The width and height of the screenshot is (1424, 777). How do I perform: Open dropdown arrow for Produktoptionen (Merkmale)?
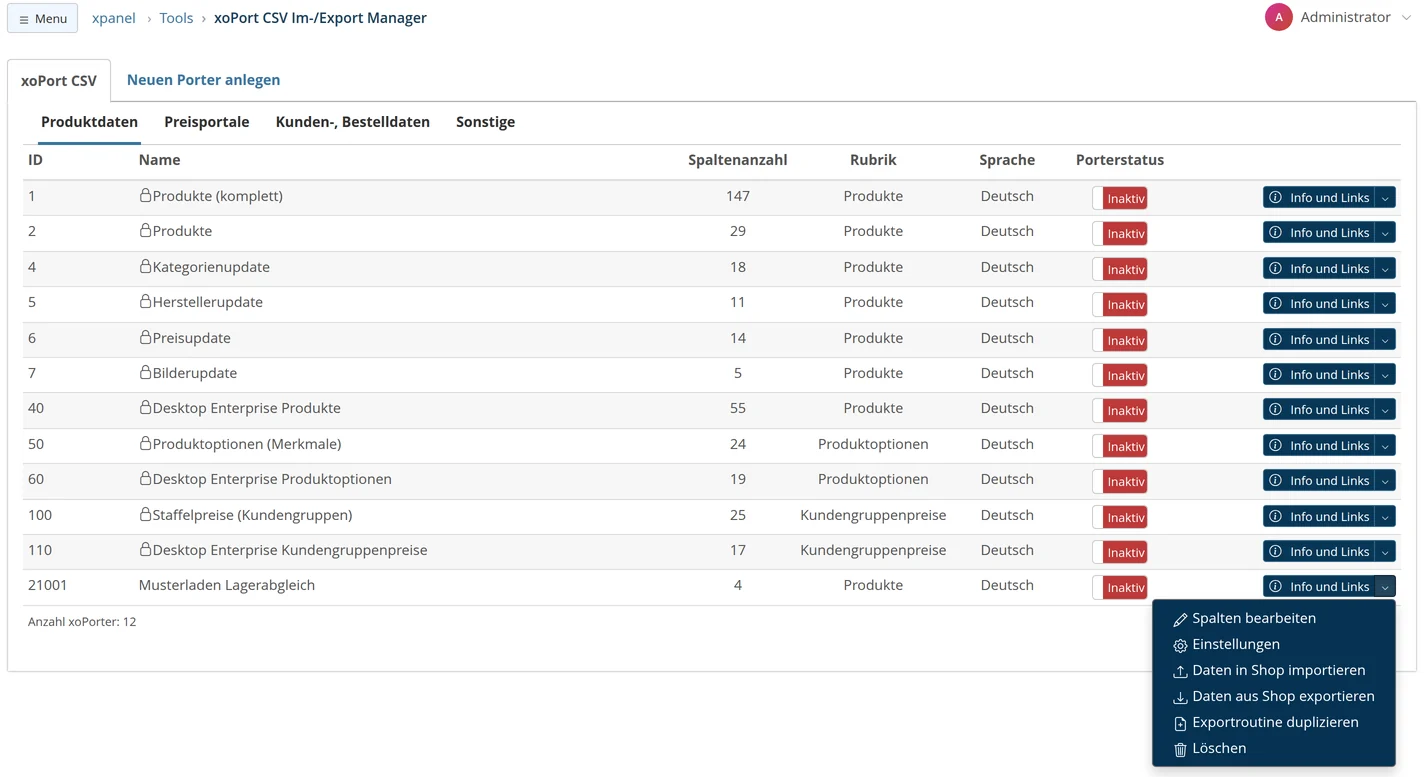coord(1385,446)
